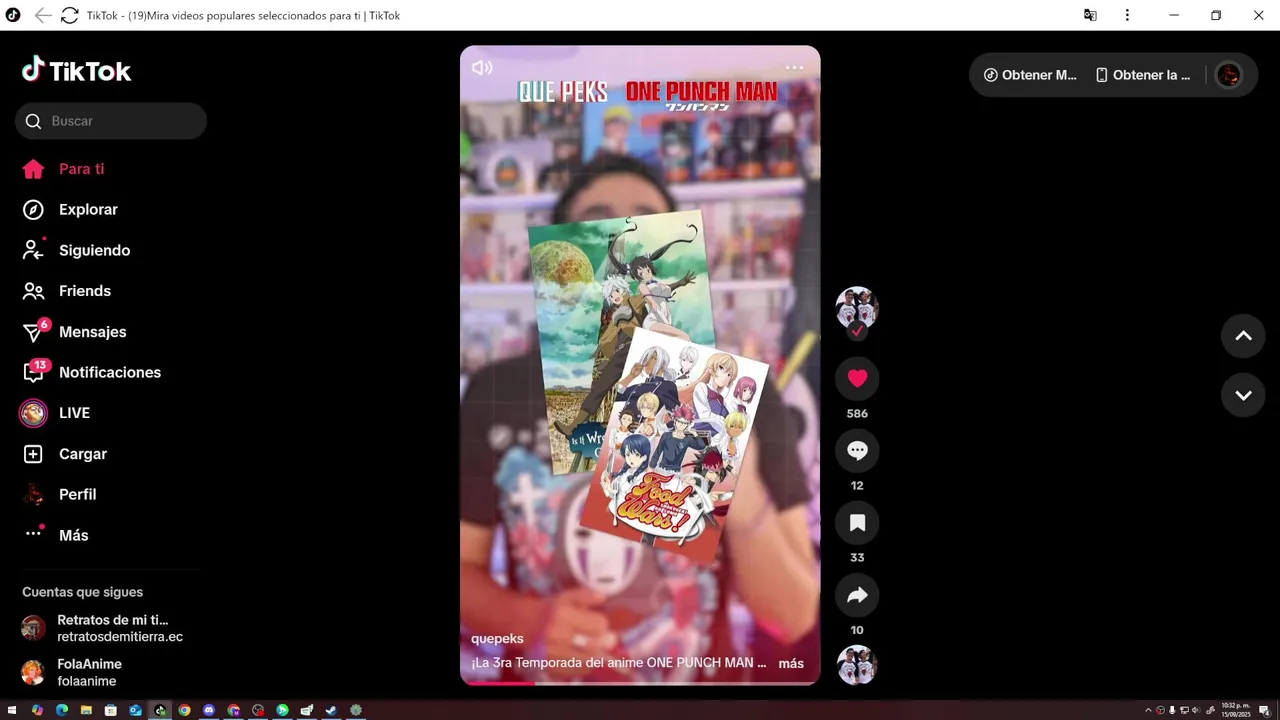Open Notificaciones panel

pos(91,372)
